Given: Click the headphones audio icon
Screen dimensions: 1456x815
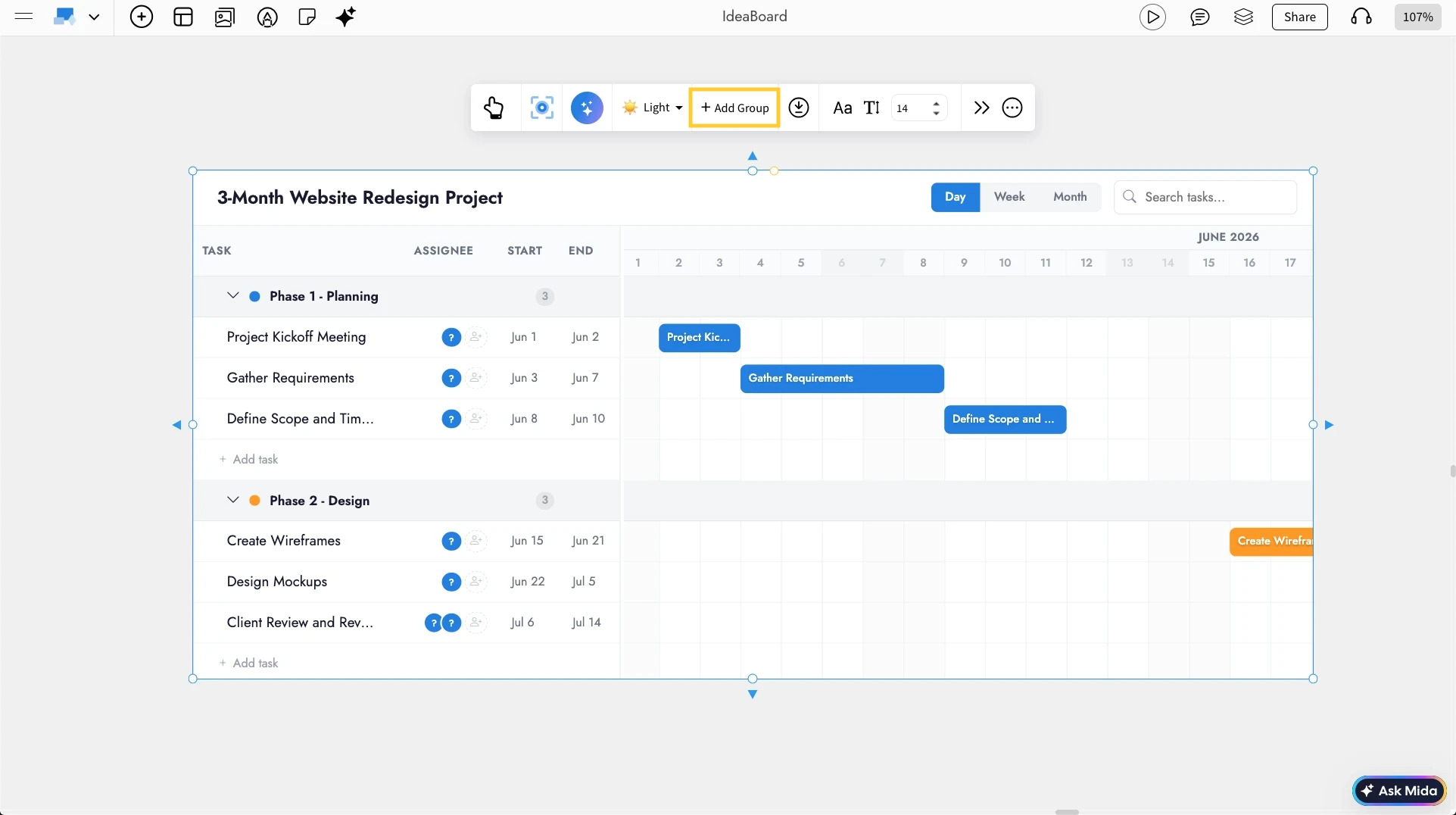Looking at the screenshot, I should [x=1360, y=17].
